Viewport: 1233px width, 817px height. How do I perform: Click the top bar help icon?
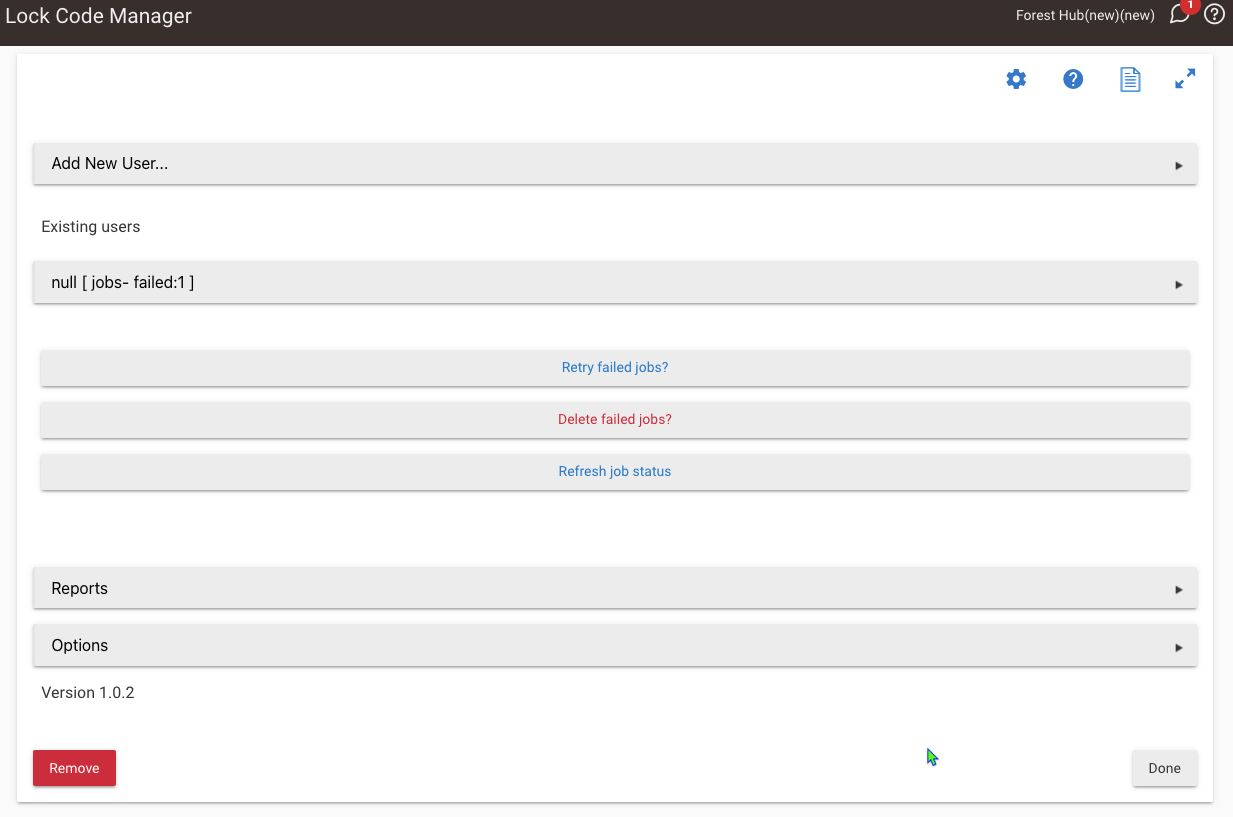click(1214, 14)
